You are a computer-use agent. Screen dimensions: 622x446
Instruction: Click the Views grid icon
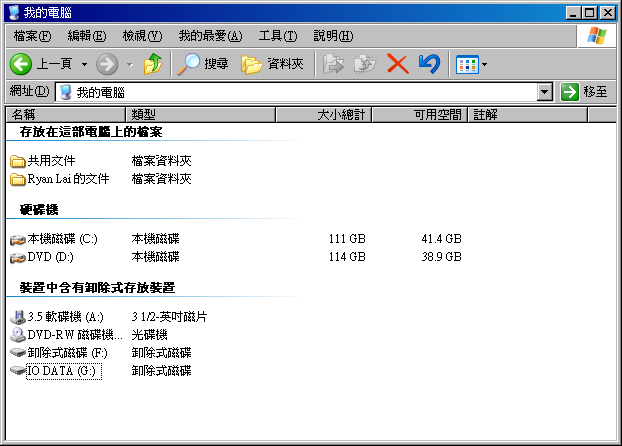point(467,65)
